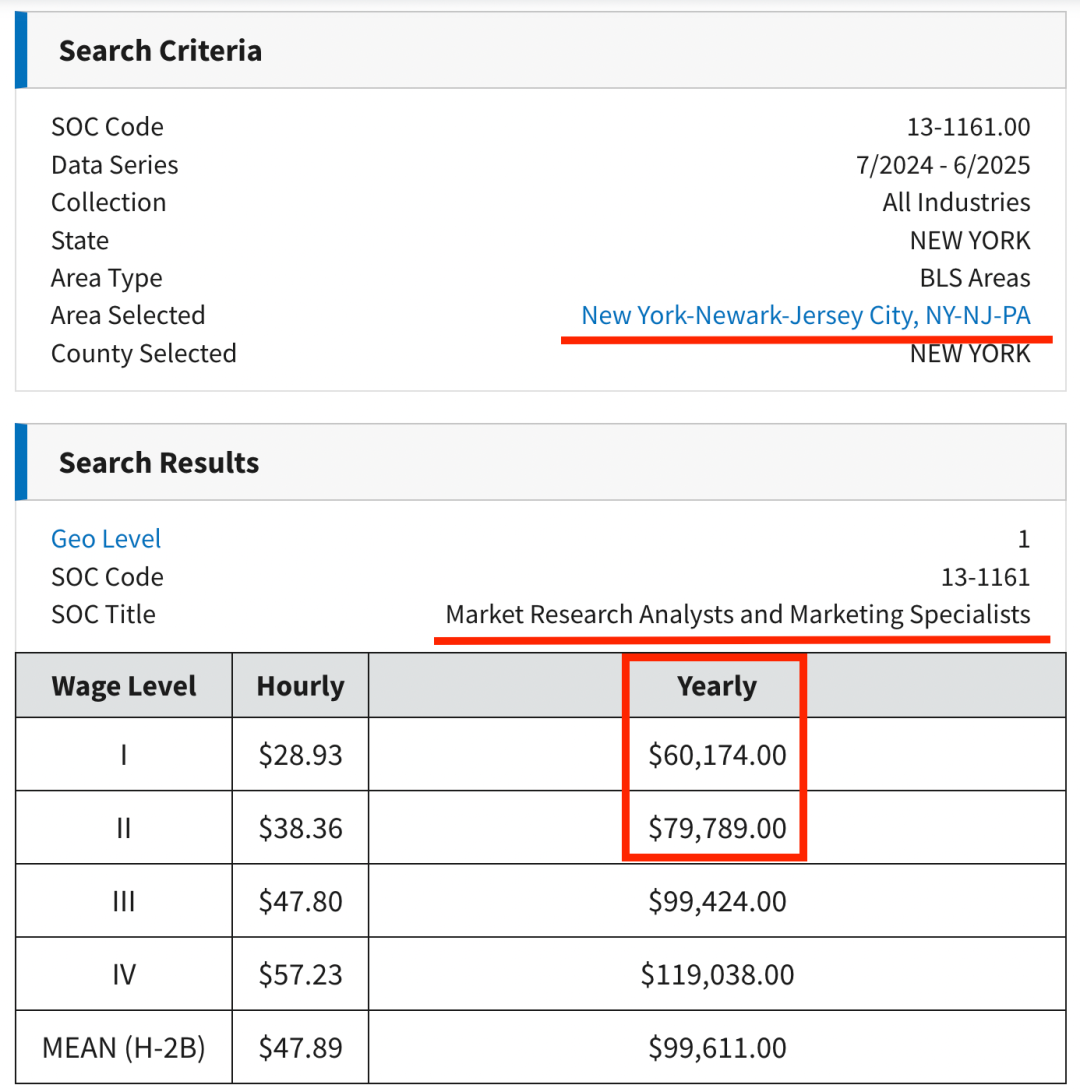This screenshot has width=1080, height=1092.
Task: Click the Level II yearly wage $79,789.00
Action: 717,829
